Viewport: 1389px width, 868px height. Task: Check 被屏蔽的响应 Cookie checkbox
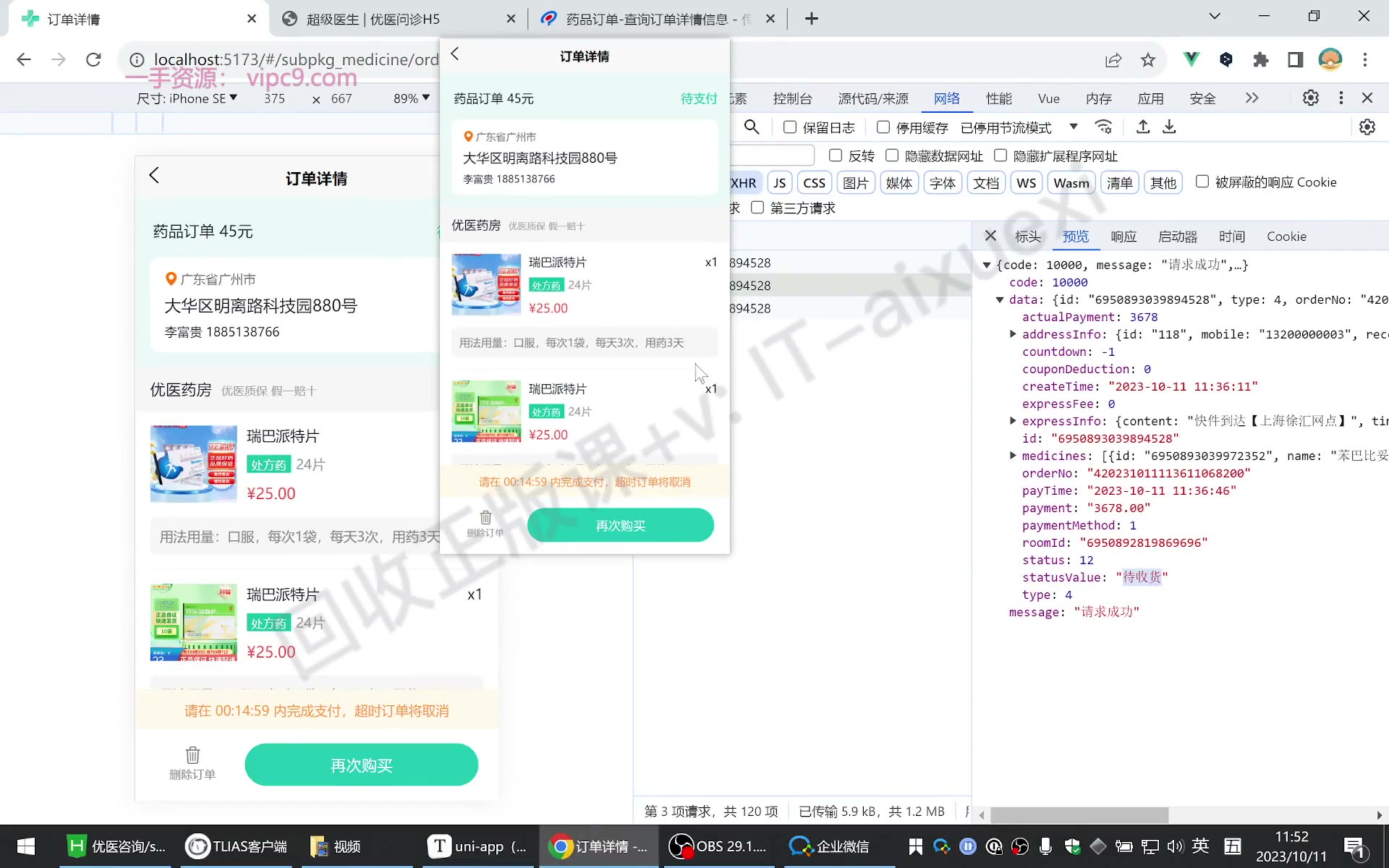pyautogui.click(x=1202, y=182)
